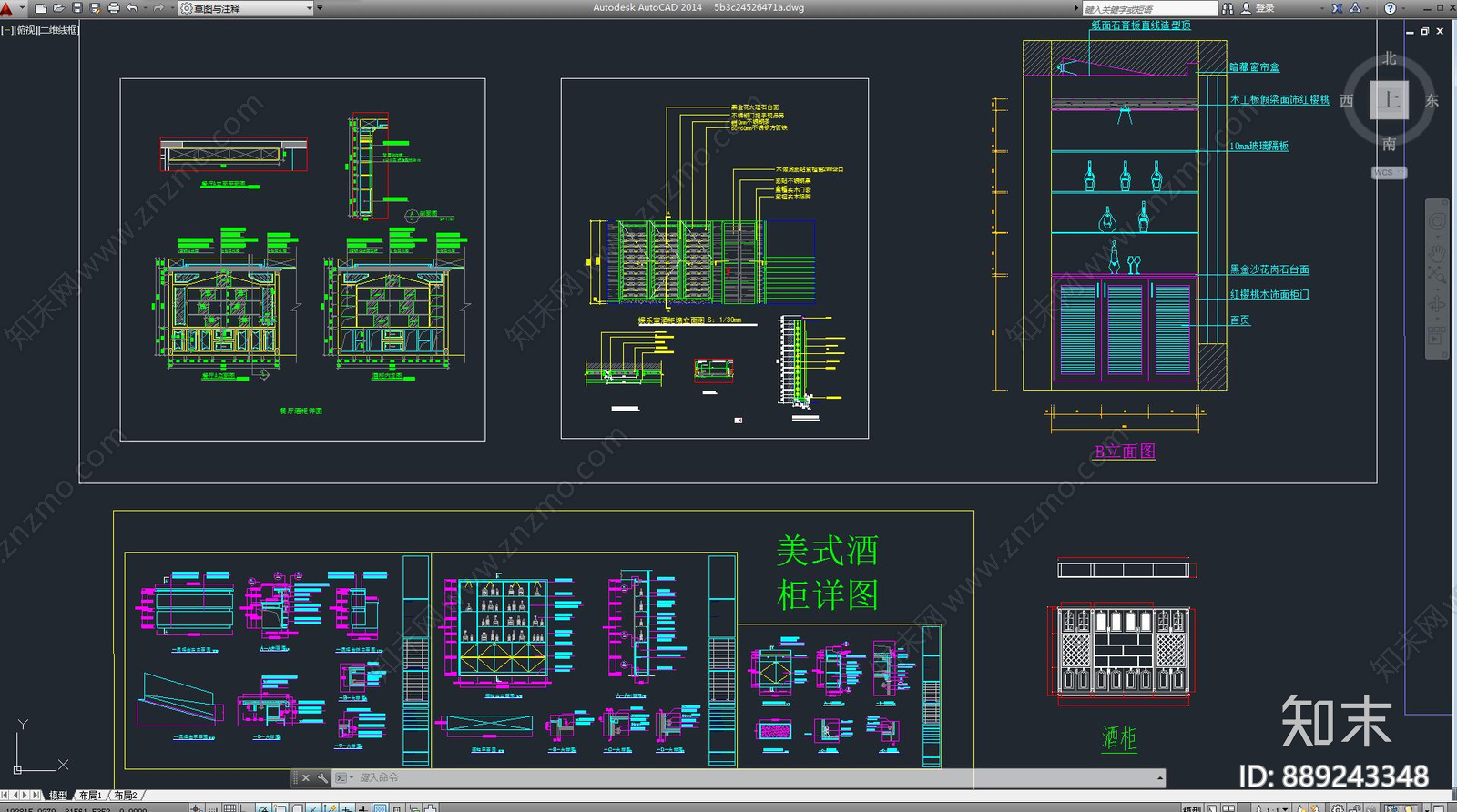This screenshot has width=1457, height=812.
Task: Open the Full Navigation Wheel
Action: (x=1437, y=221)
